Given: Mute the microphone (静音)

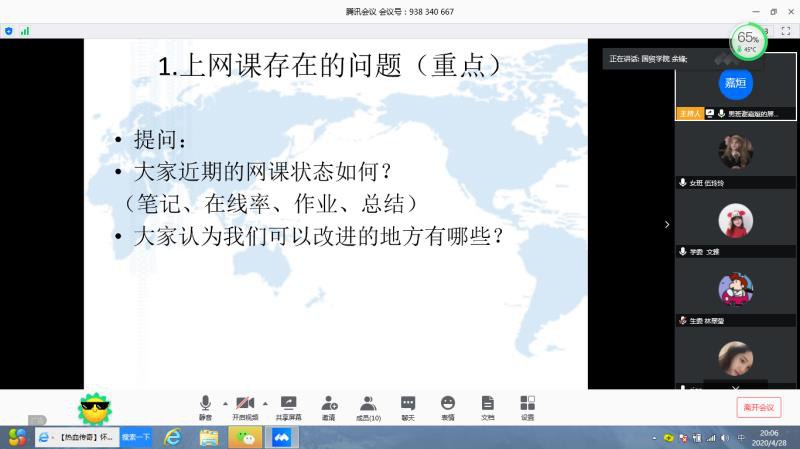Looking at the screenshot, I should (x=205, y=407).
